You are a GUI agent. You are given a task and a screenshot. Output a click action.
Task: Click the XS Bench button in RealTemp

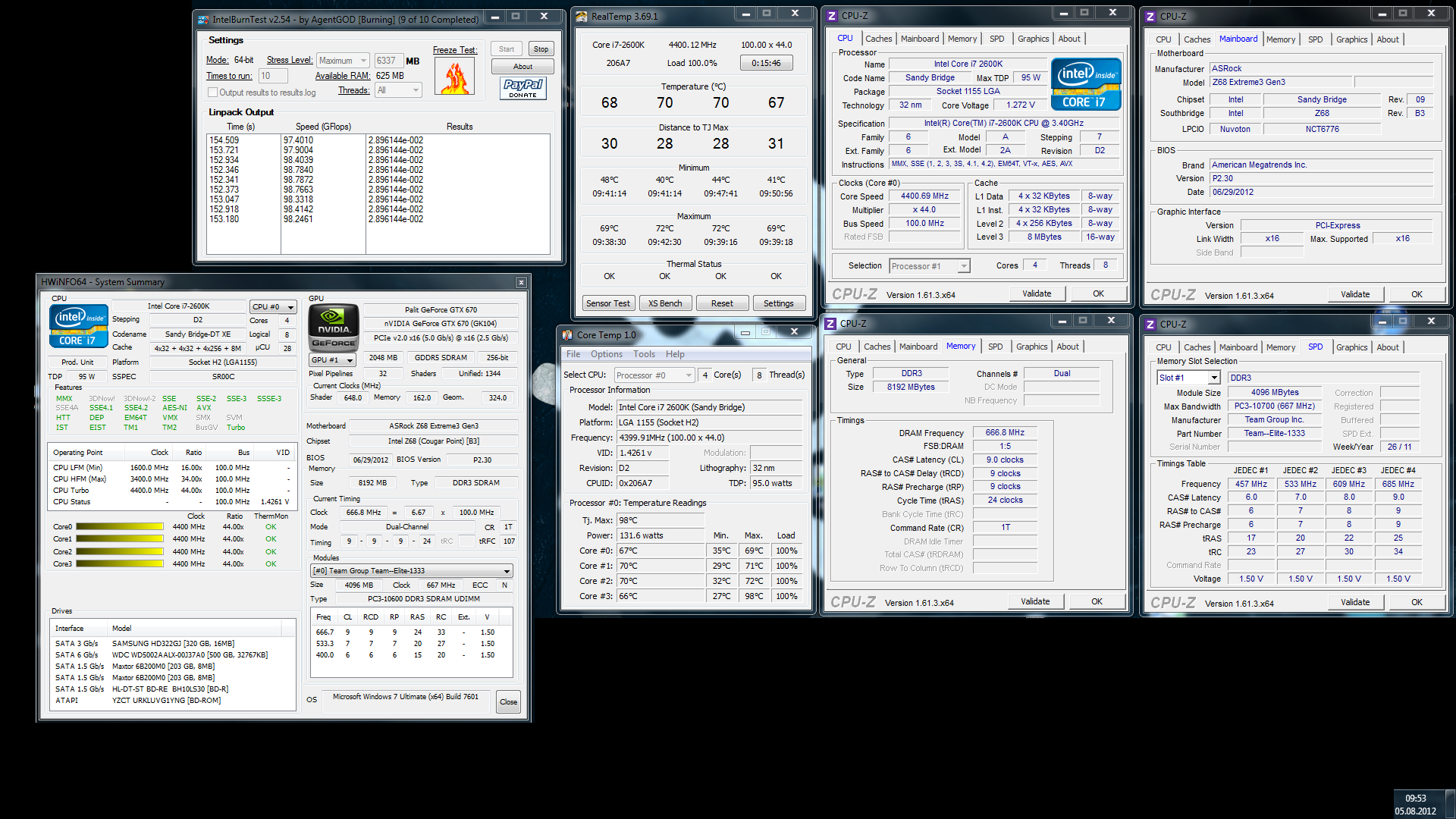pos(665,303)
